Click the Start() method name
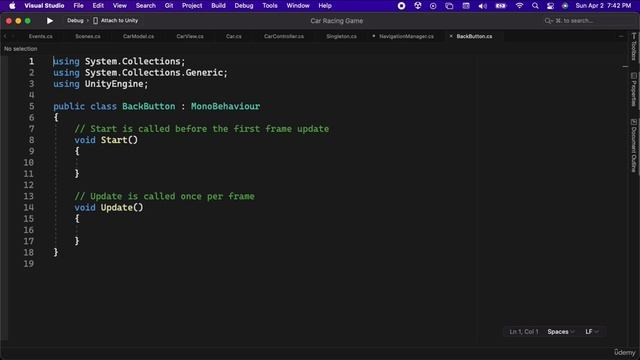The image size is (640, 360). pyautogui.click(x=119, y=140)
